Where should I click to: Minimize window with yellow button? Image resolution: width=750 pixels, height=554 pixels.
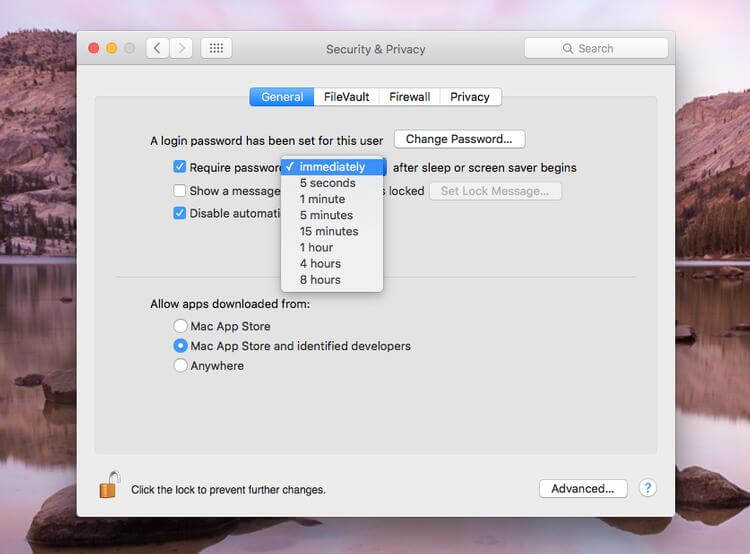click(111, 48)
